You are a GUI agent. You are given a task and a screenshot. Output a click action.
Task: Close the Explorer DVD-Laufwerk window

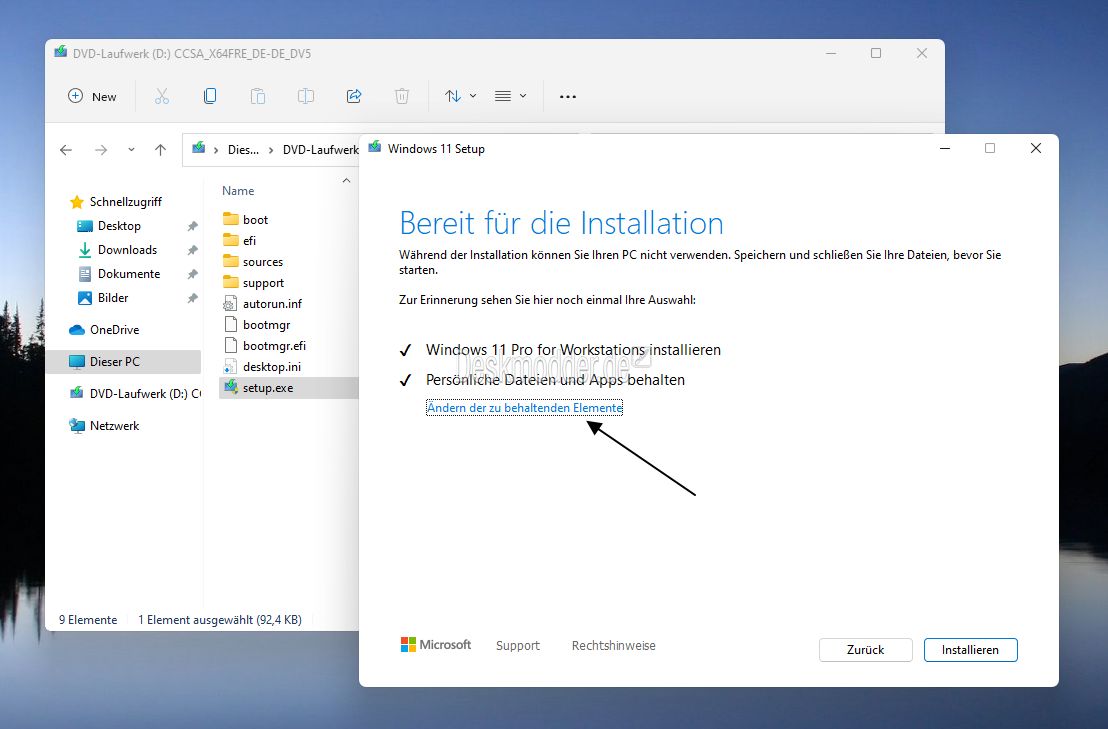921,54
